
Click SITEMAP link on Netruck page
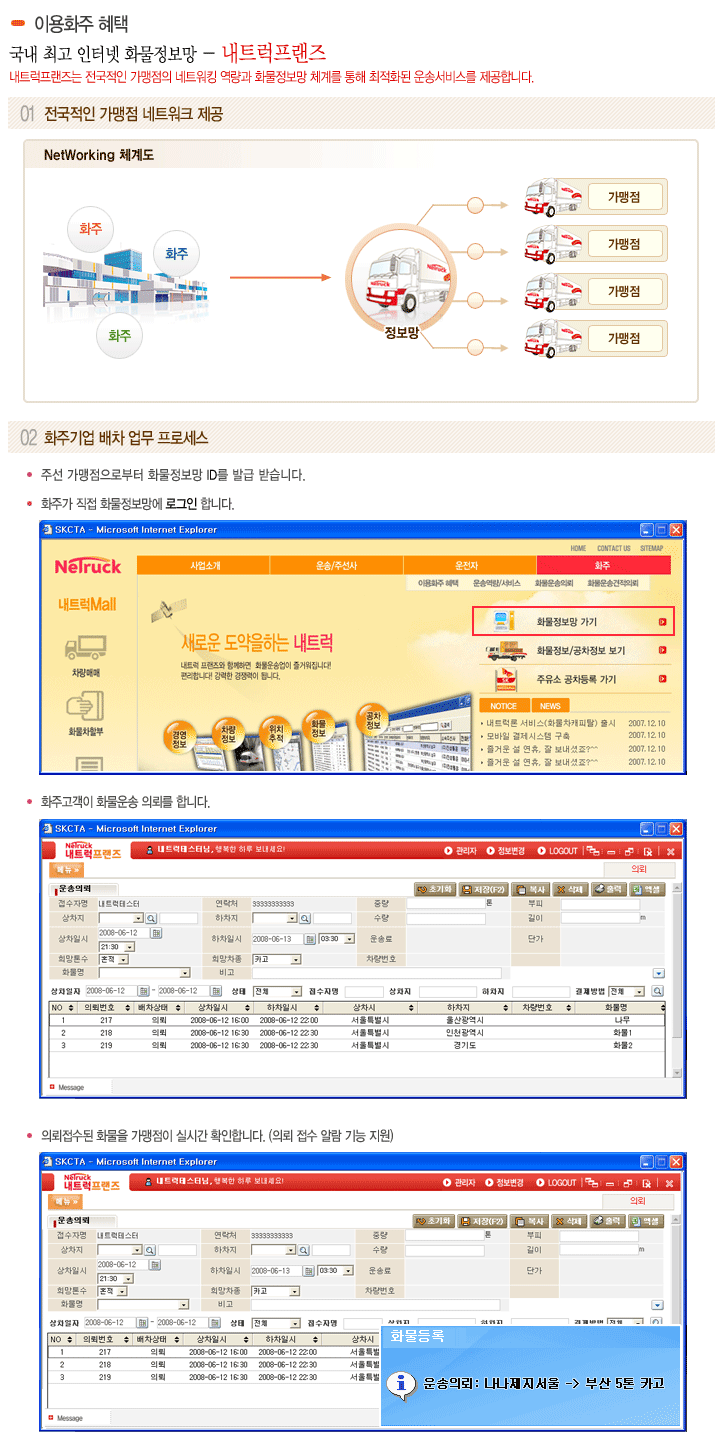(651, 548)
